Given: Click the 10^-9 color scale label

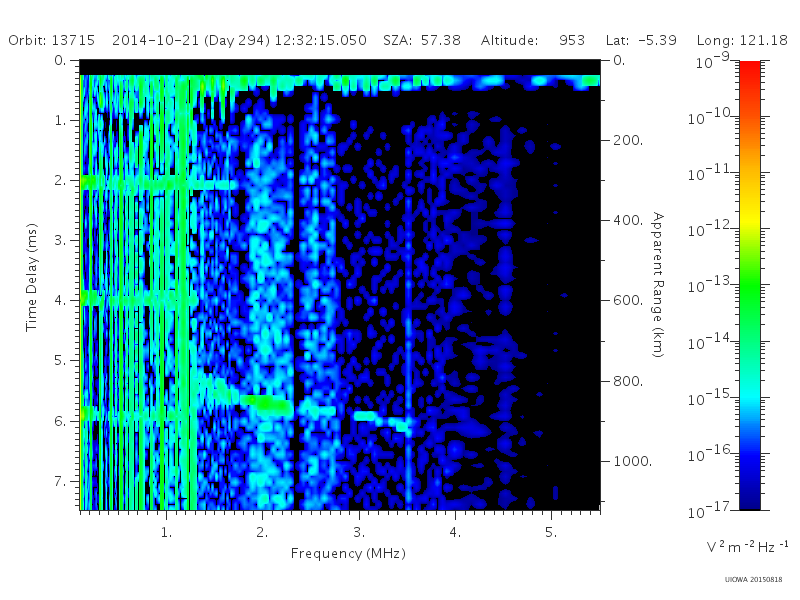Looking at the screenshot, I should (713, 61).
